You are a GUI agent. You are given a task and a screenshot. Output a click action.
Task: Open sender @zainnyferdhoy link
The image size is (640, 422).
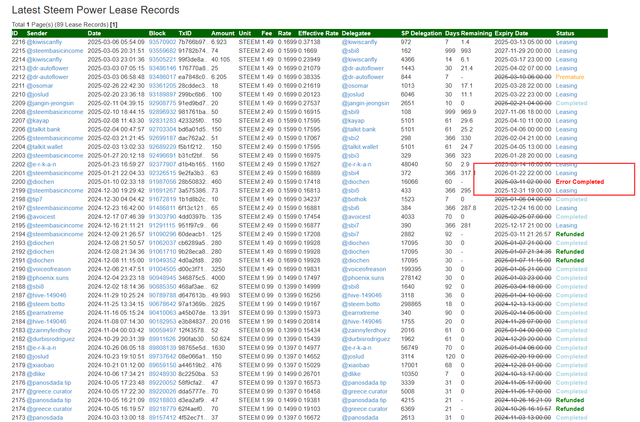49,330
